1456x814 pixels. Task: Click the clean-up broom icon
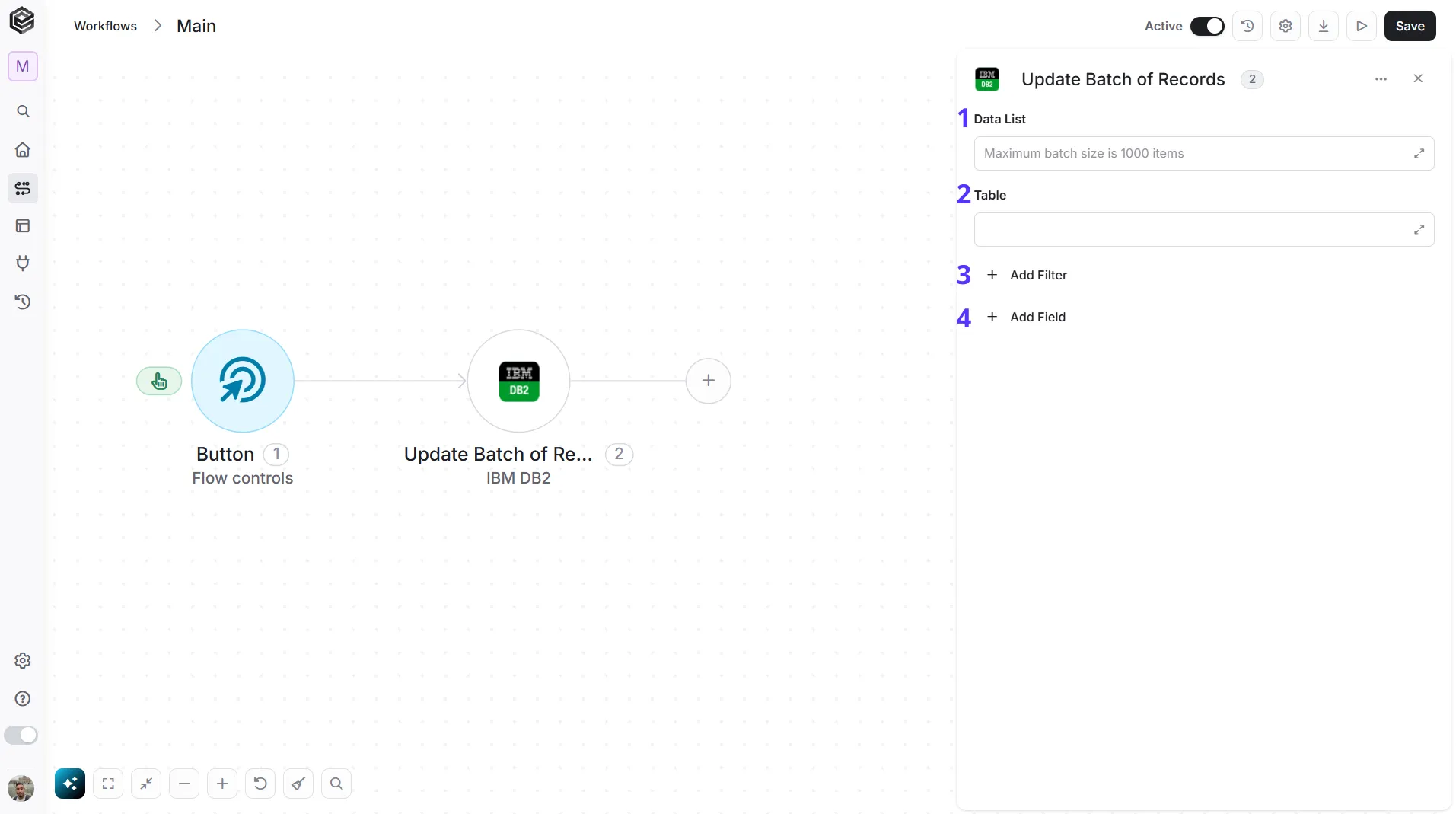298,784
